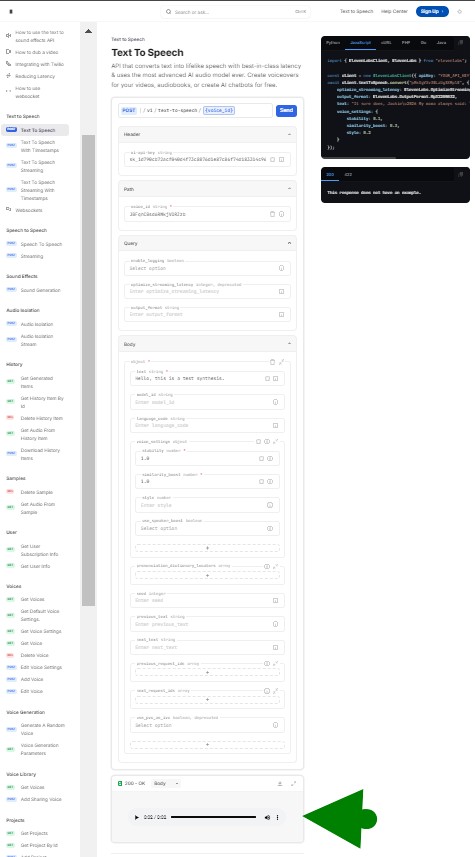
Task: Switch code sample to PHP tab
Action: (x=406, y=42)
